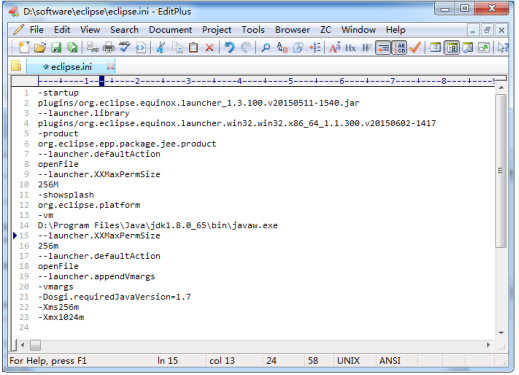Image resolution: width=519 pixels, height=375 pixels.
Task: Click the Open file folder icon
Action: (40, 48)
